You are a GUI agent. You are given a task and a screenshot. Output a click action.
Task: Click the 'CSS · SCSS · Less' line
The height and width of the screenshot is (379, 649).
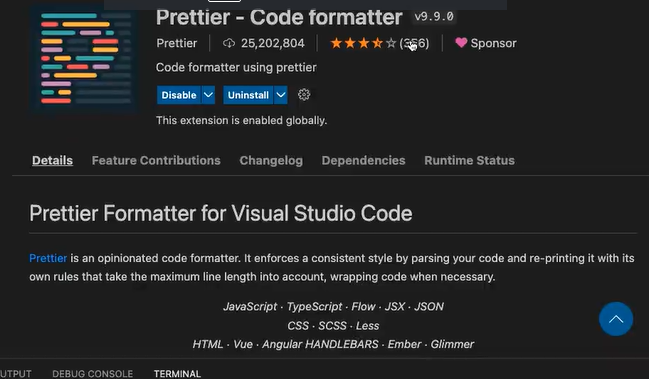point(333,326)
